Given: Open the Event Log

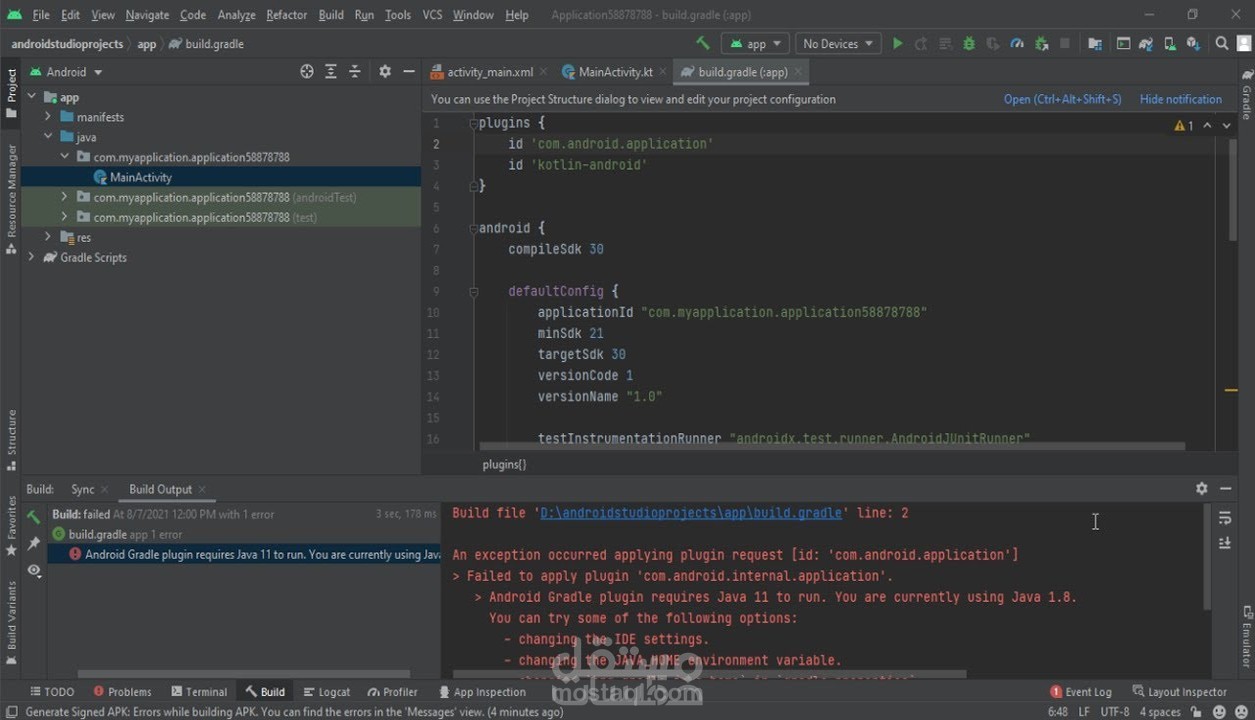Looking at the screenshot, I should pos(1081,691).
